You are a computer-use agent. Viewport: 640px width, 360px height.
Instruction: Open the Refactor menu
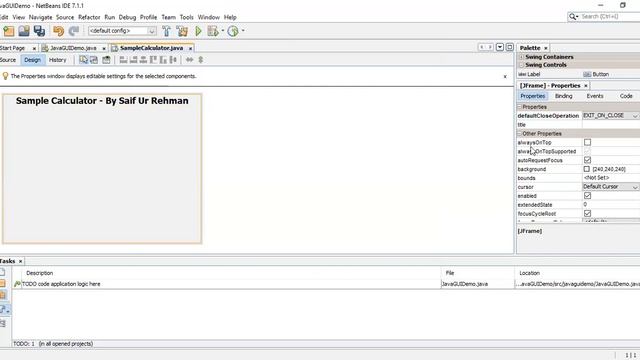coord(89,17)
